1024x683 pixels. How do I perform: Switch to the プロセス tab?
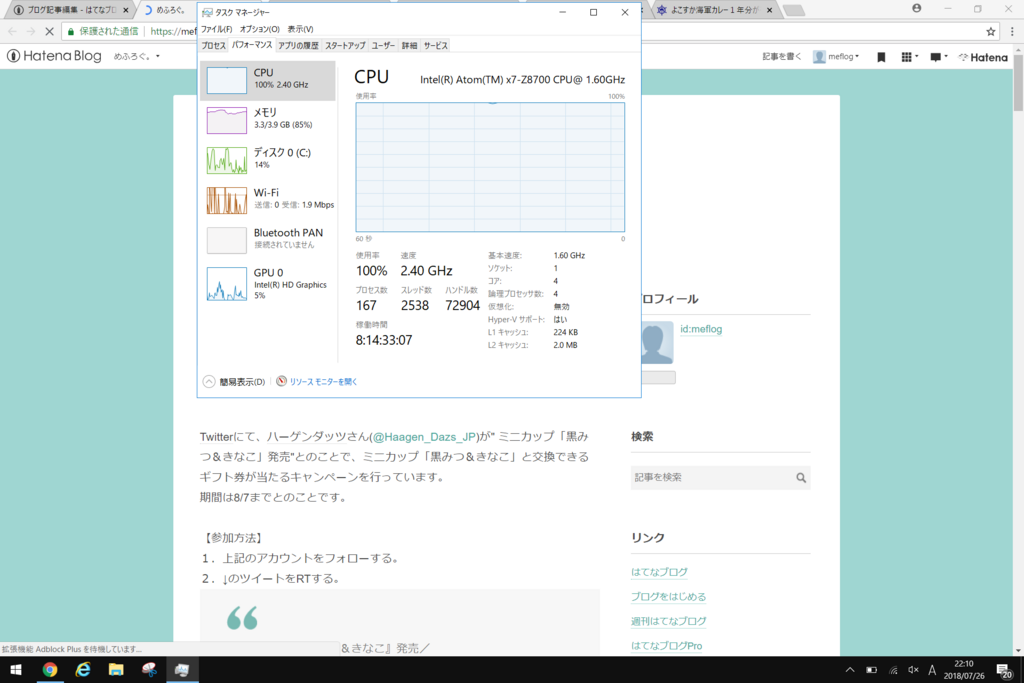[214, 46]
